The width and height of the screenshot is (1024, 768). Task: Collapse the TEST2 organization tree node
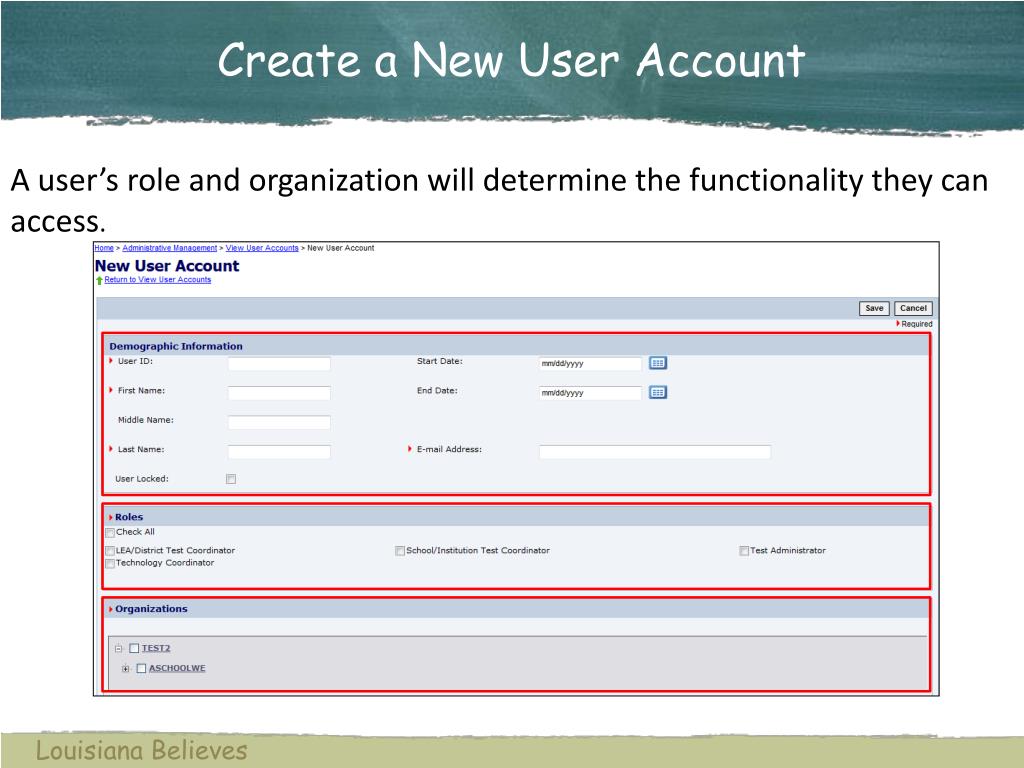tap(118, 648)
